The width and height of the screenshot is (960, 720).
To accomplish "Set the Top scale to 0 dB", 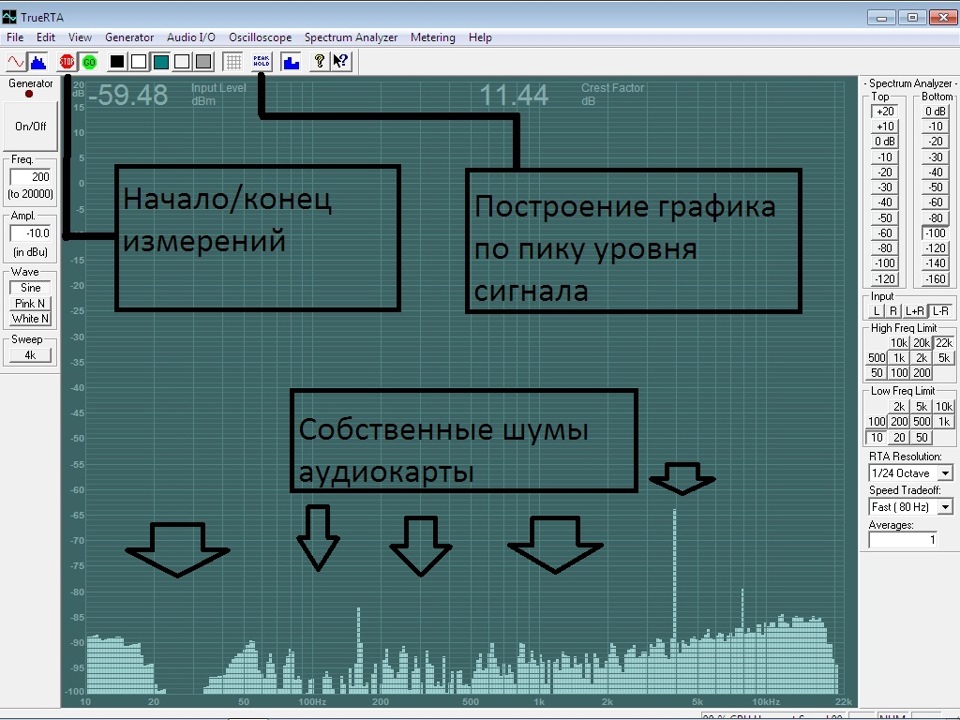I will click(x=885, y=141).
